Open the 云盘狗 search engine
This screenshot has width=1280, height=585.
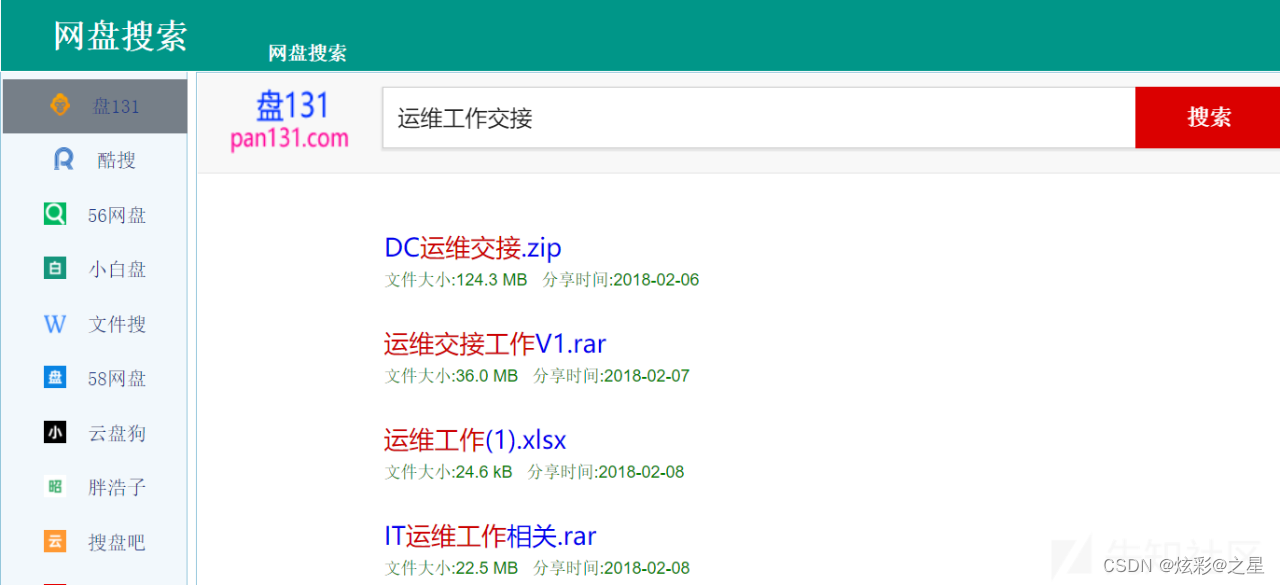click(x=55, y=432)
